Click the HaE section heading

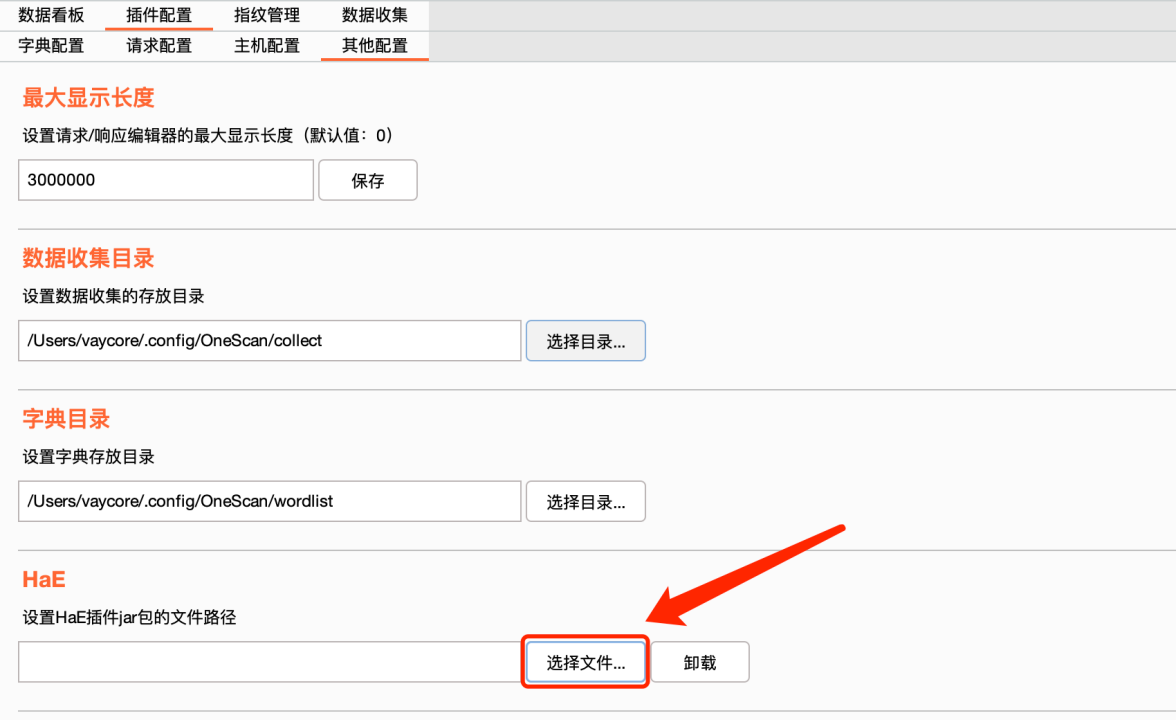[44, 579]
